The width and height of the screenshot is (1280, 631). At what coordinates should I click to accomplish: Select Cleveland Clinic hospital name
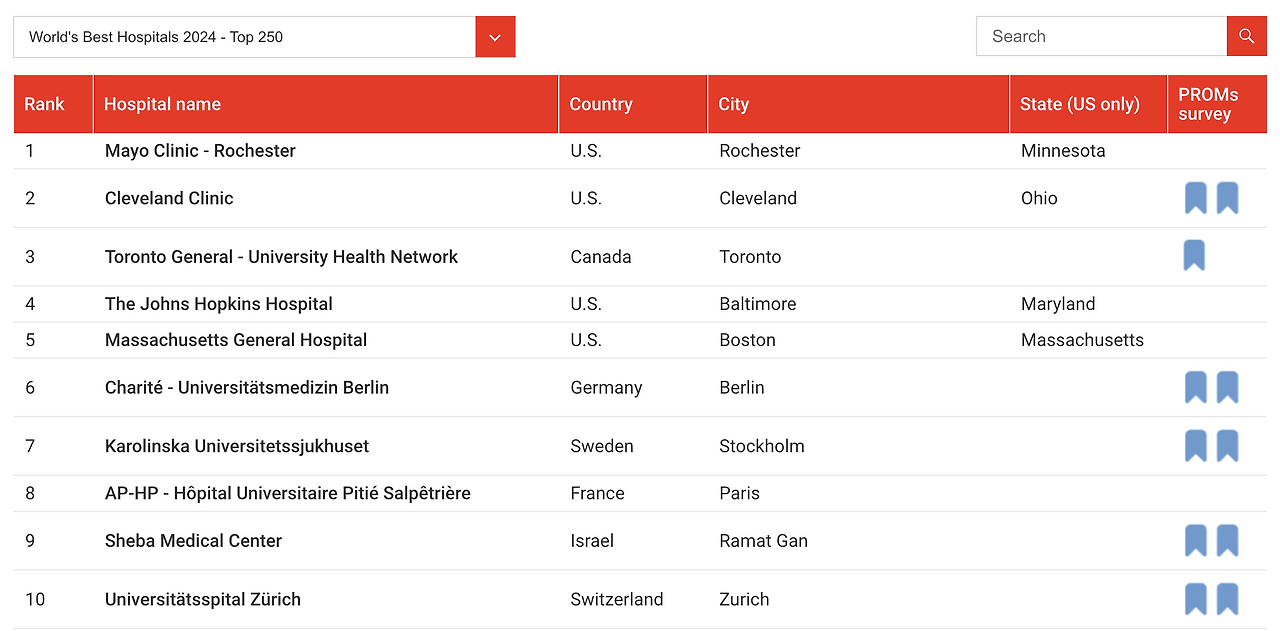[x=169, y=198]
